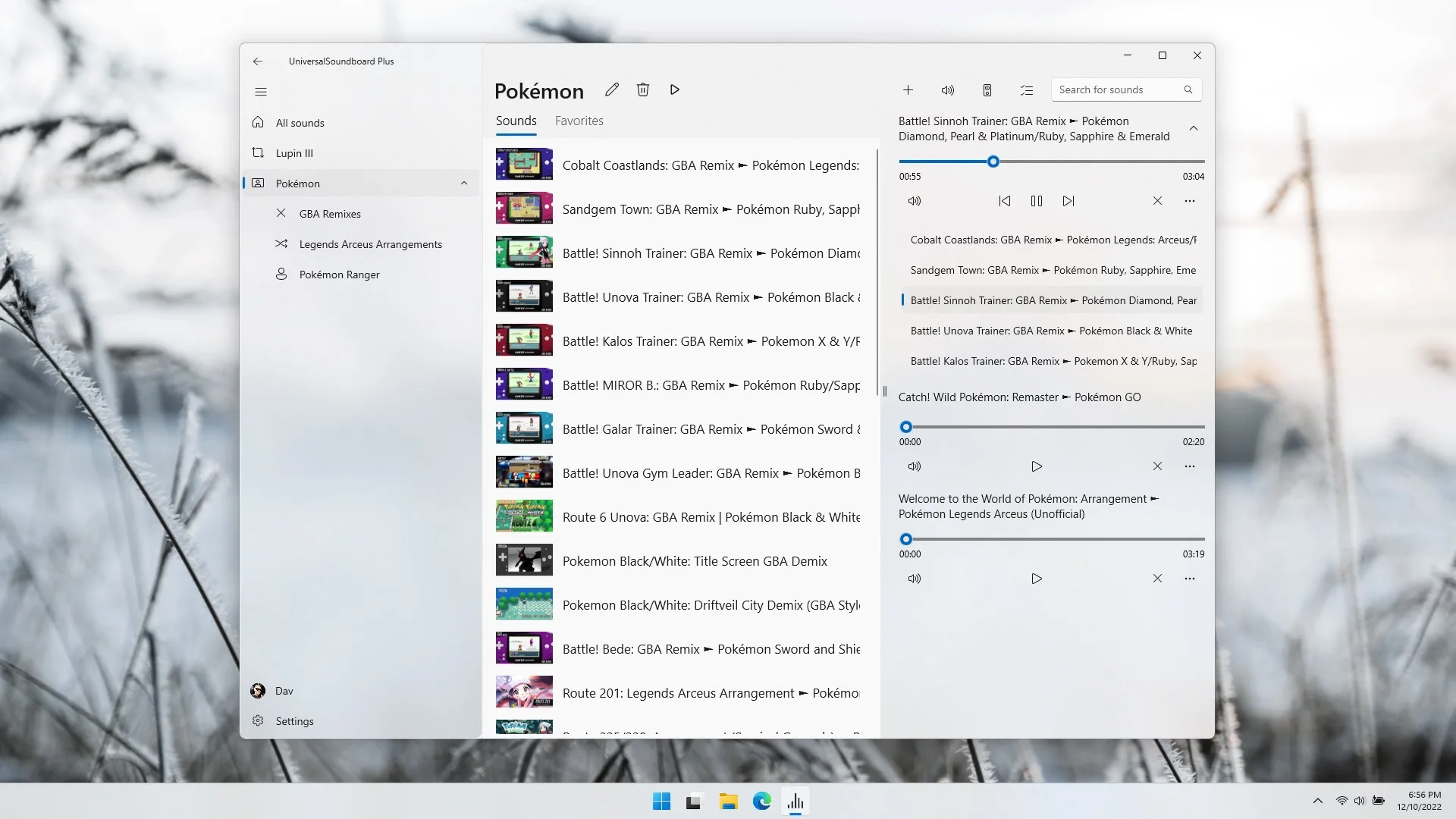The image size is (1456, 819).
Task: Remove the Welcome to the World of Pokémon player
Action: (1157, 579)
